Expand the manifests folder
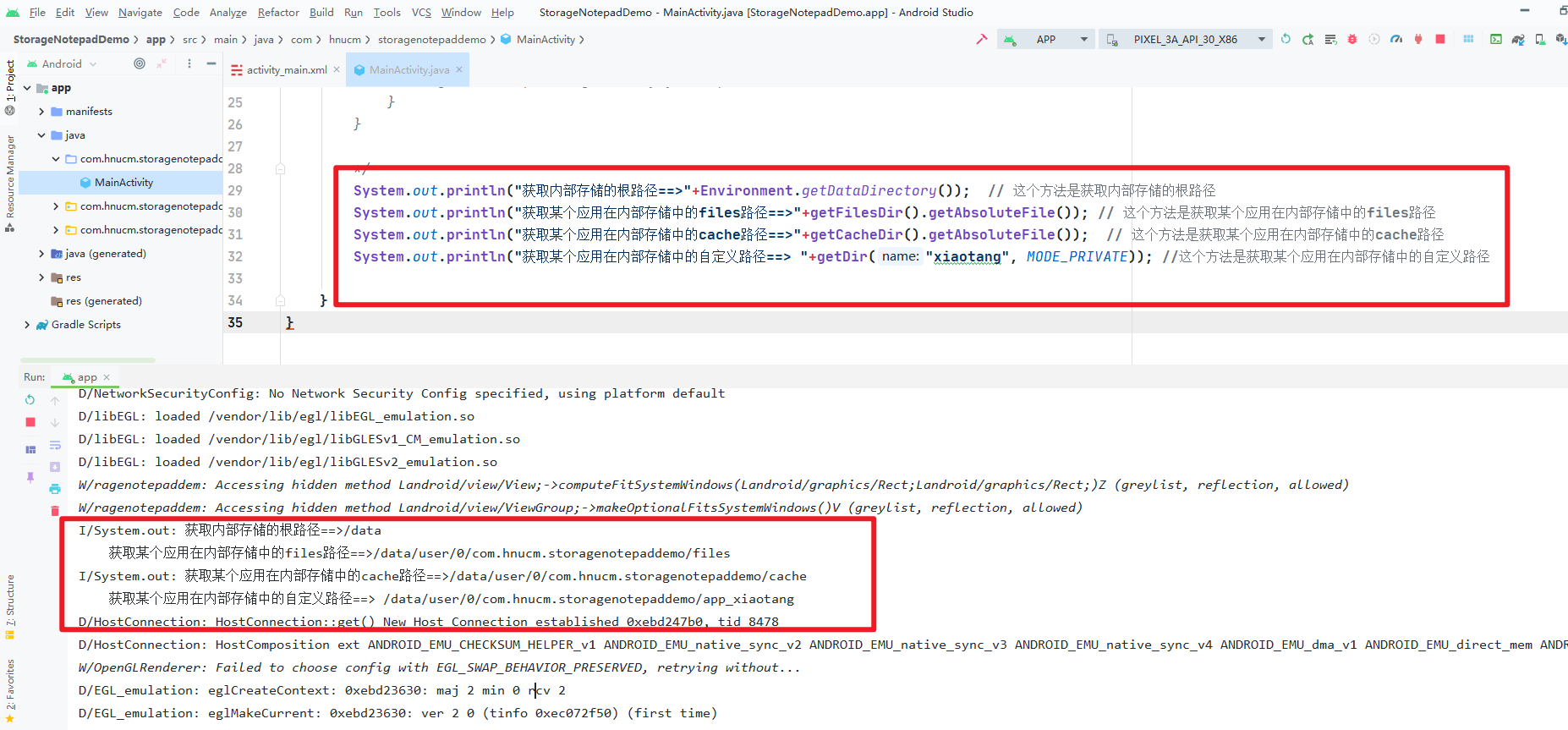This screenshot has height=730, width=1568. 41,112
